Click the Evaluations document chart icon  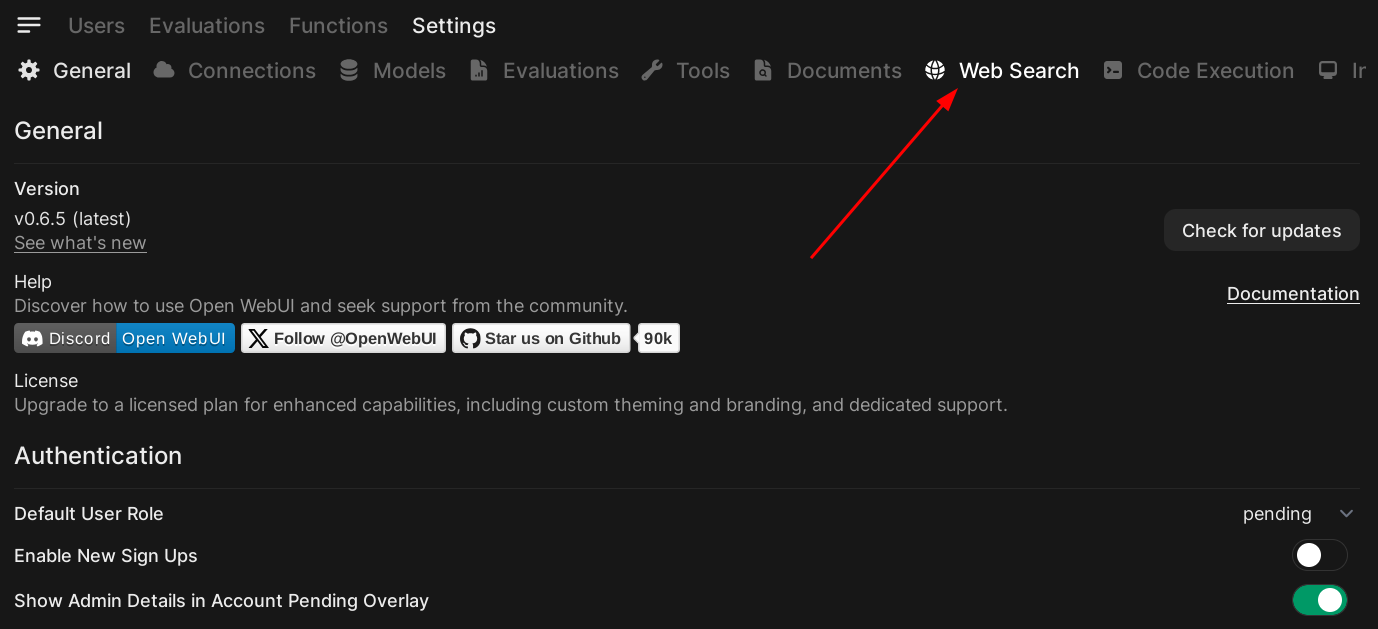click(x=479, y=70)
